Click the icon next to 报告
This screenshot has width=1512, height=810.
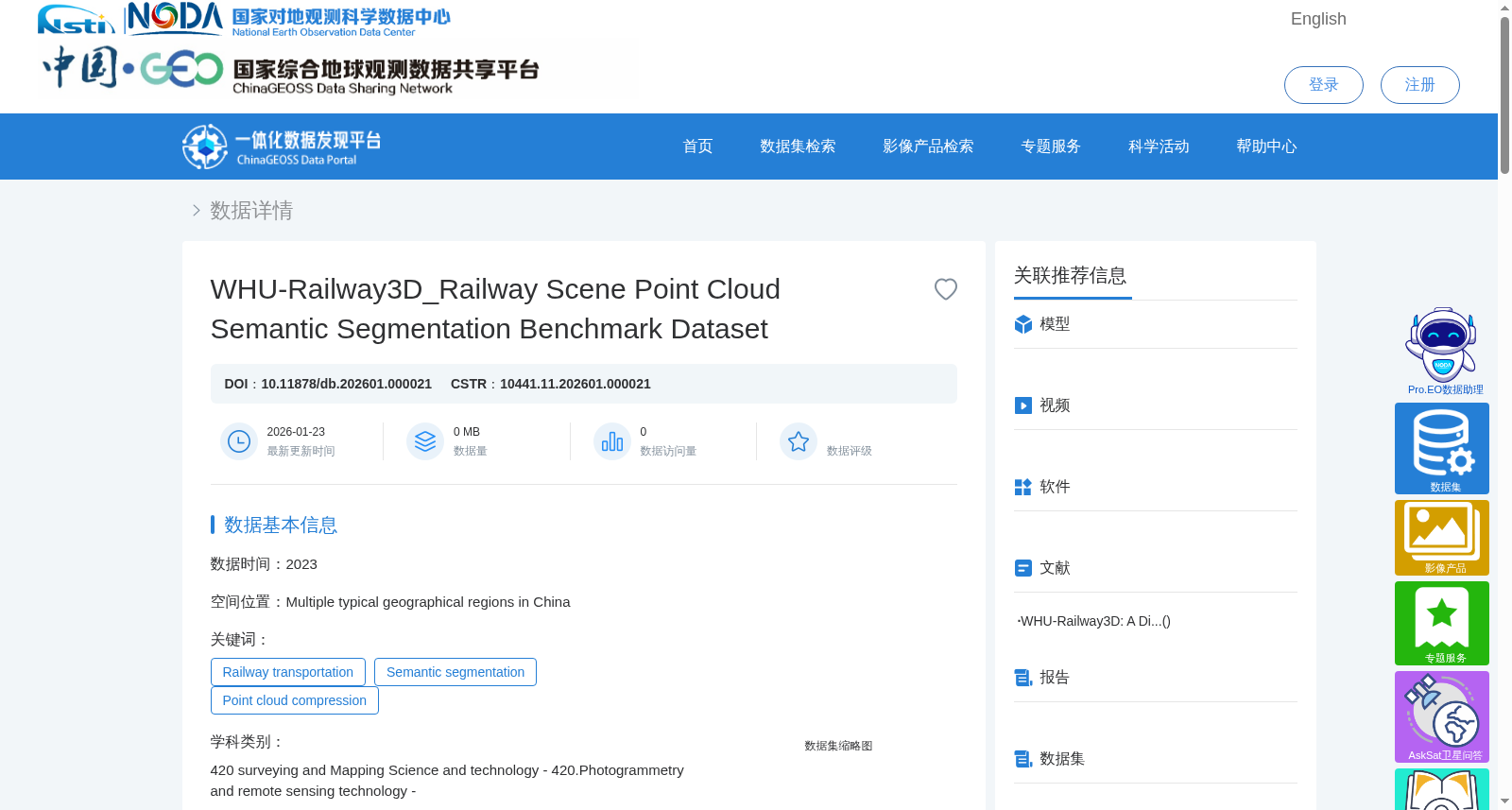1023,678
